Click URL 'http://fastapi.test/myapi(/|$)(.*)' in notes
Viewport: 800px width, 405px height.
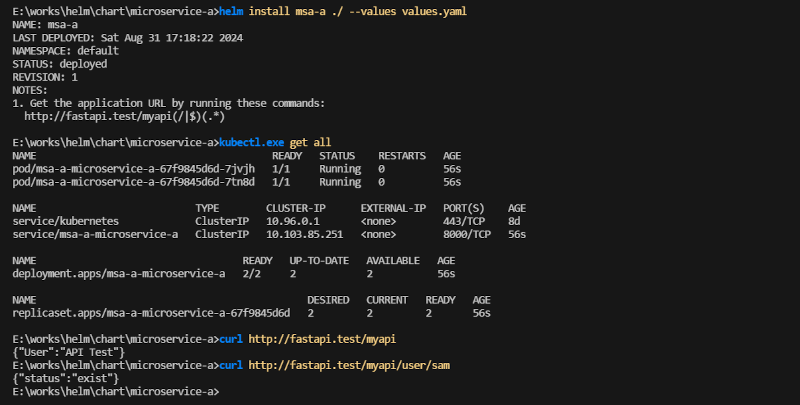coord(124,116)
